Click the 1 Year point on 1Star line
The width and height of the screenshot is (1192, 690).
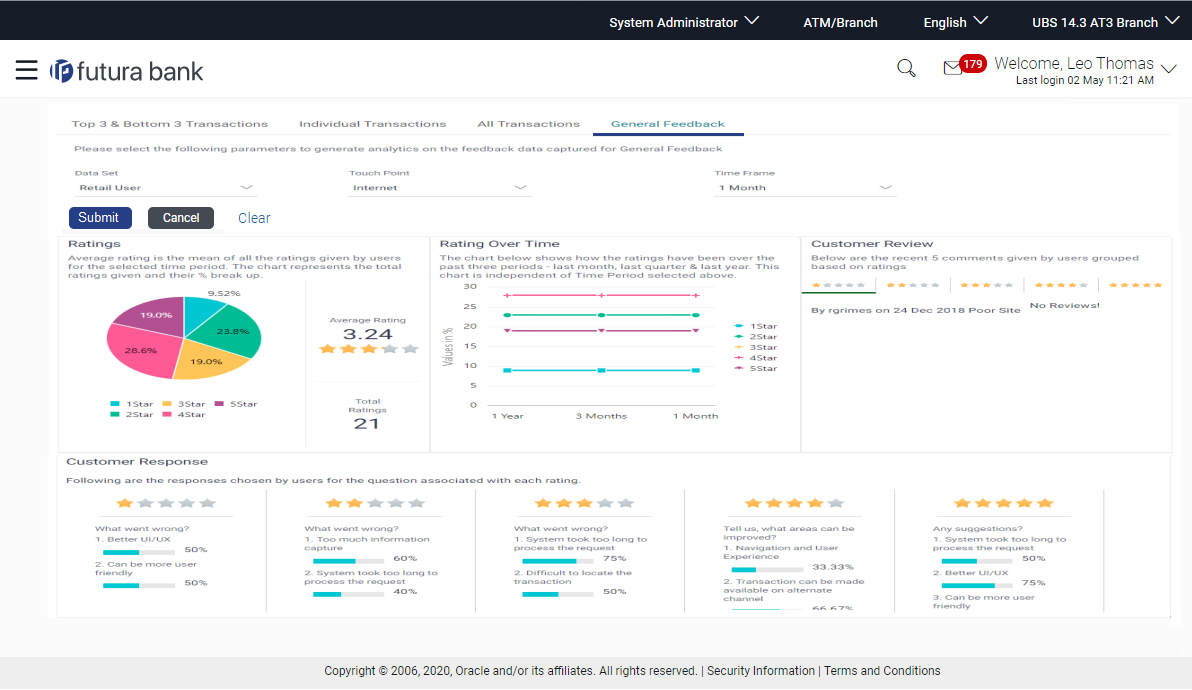point(507,370)
